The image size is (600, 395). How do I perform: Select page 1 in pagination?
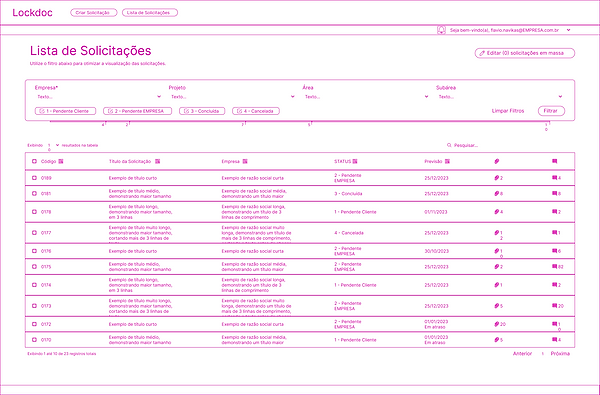[543, 354]
